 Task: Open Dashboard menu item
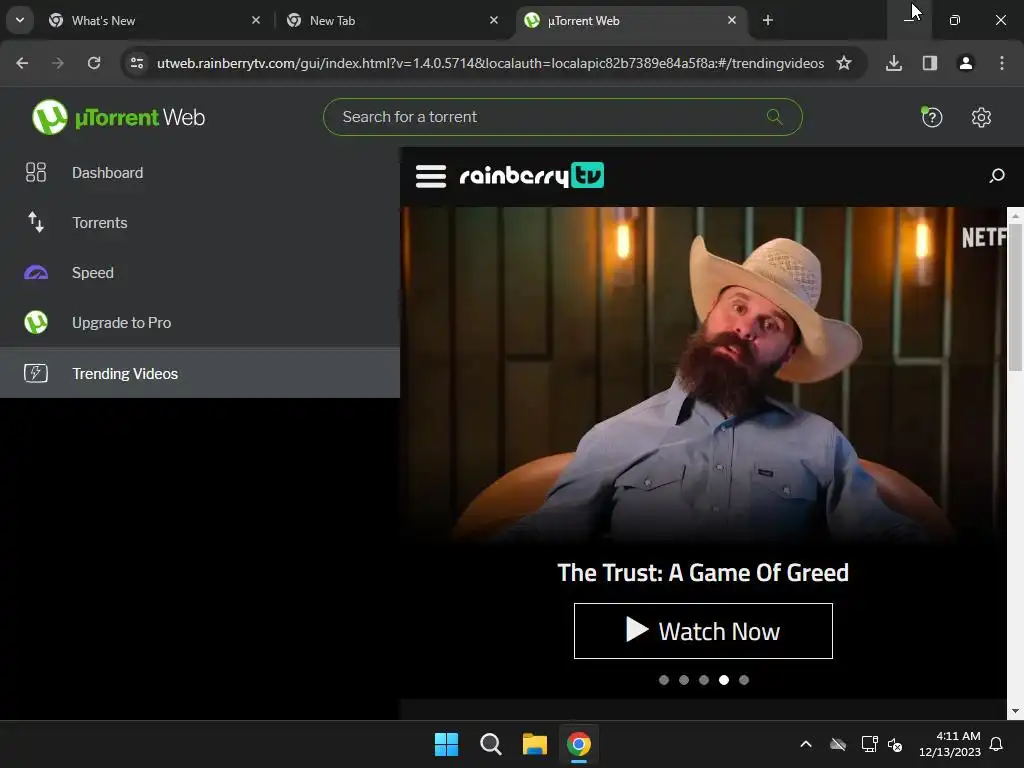pyautogui.click(x=200, y=172)
